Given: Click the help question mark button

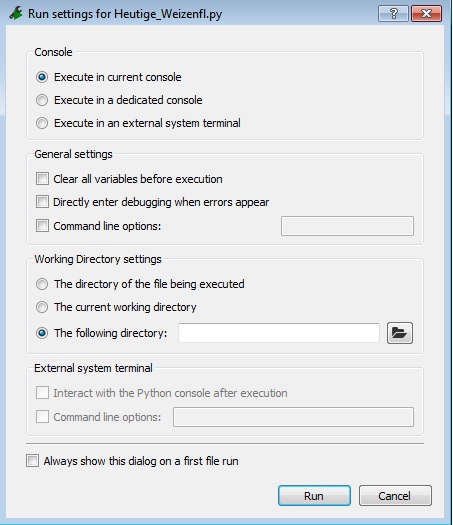Looking at the screenshot, I should tap(393, 14).
